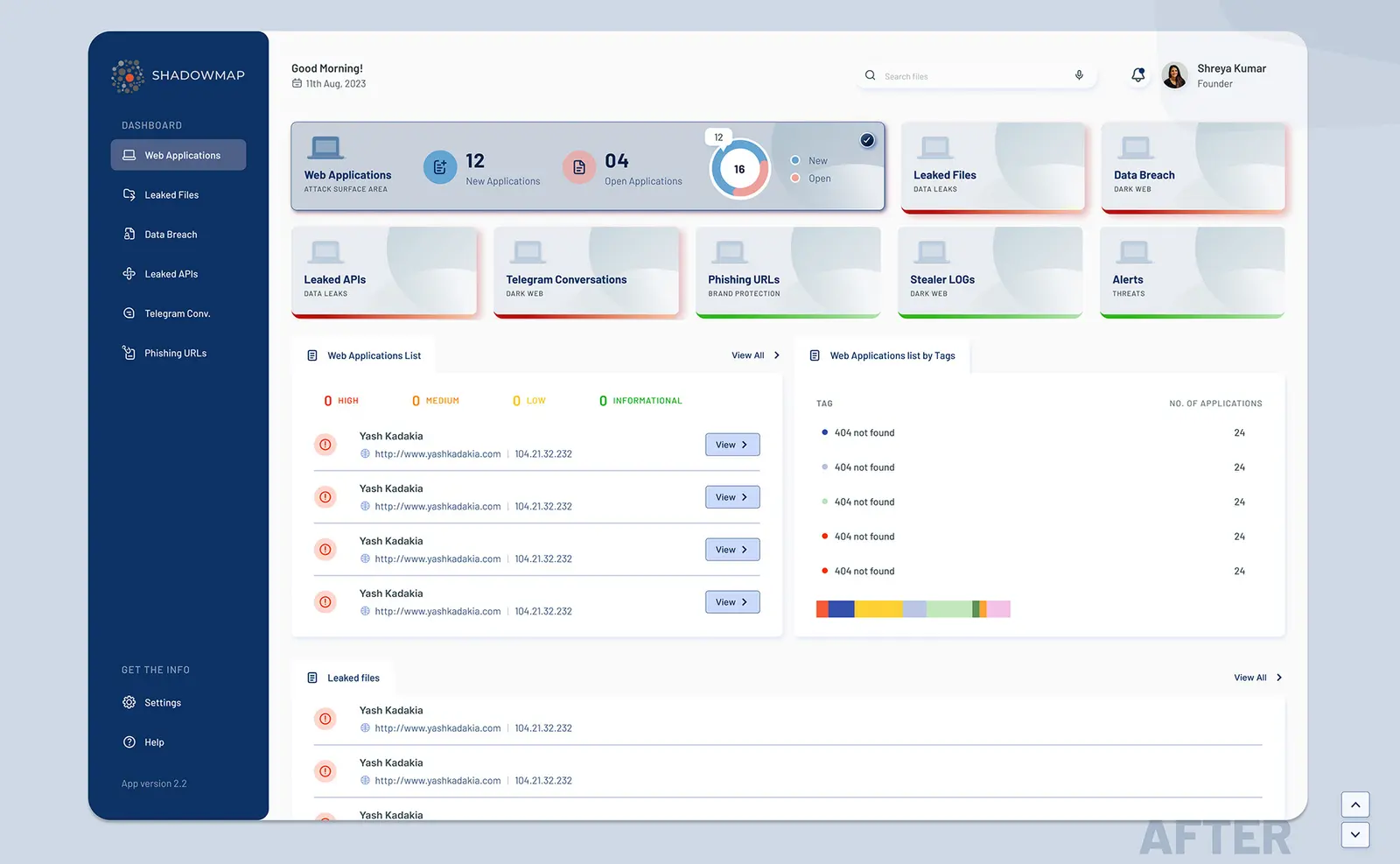1400x864 pixels.
Task: Open the Data Breach card
Action: pos(1193,167)
